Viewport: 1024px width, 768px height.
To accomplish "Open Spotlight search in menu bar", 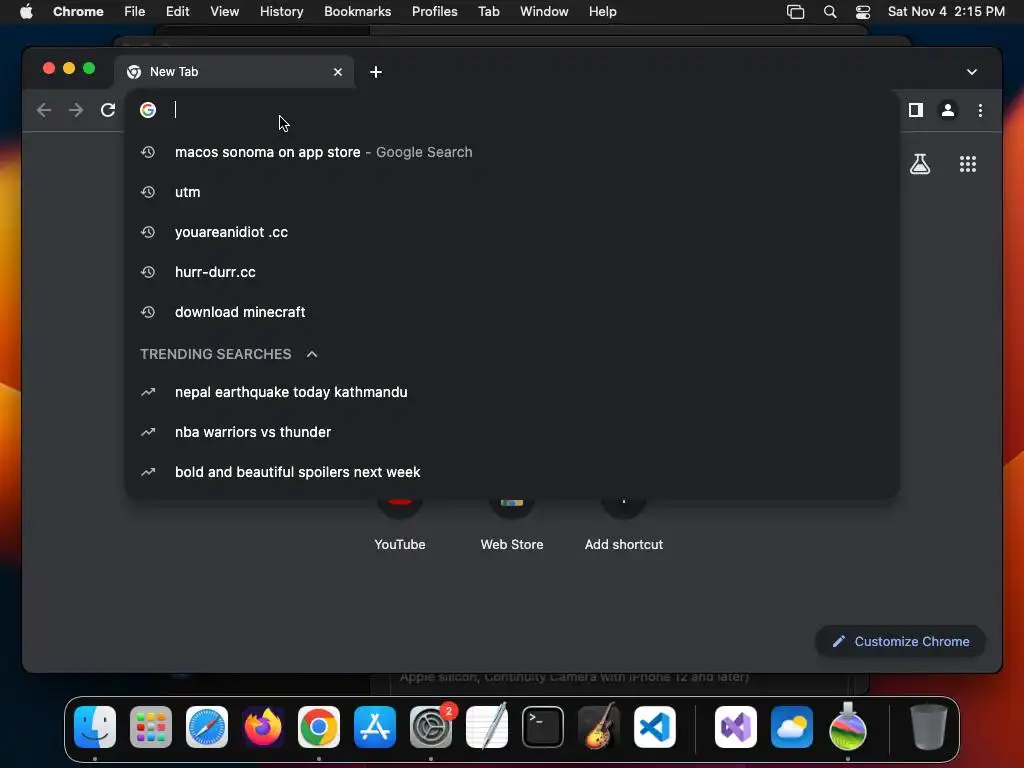I will [x=829, y=12].
